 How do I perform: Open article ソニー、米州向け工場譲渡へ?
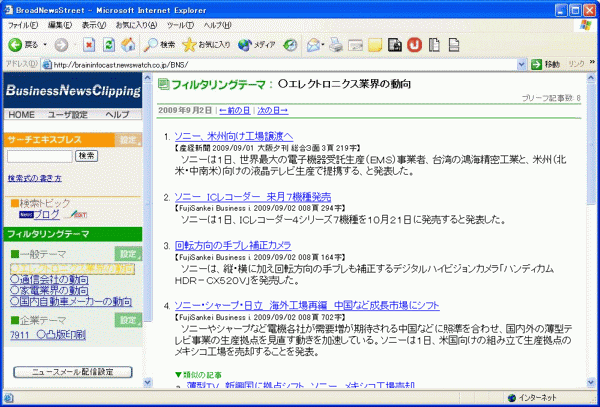(x=234, y=136)
